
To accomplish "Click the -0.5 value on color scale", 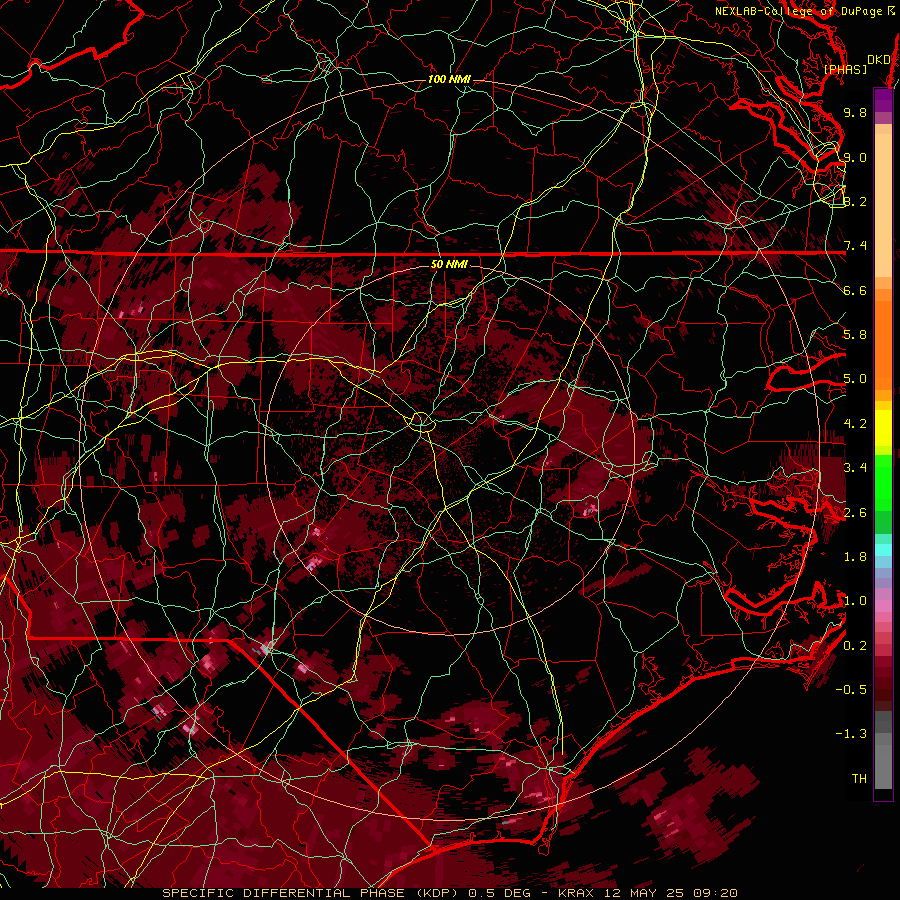I will (x=851, y=690).
